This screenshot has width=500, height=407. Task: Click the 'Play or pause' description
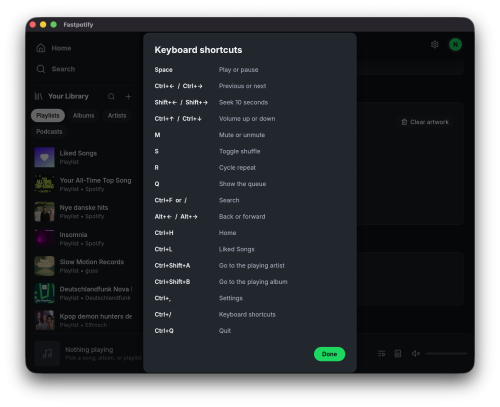[x=238, y=70]
